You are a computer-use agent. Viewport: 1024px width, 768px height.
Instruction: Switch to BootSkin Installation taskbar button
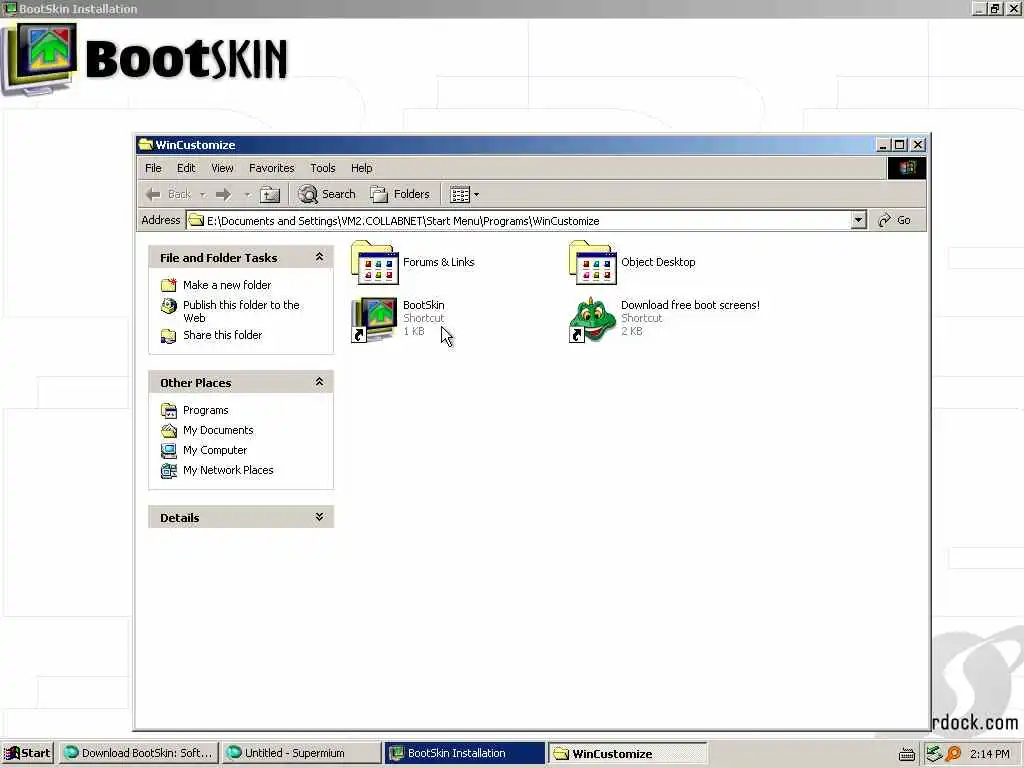464,754
